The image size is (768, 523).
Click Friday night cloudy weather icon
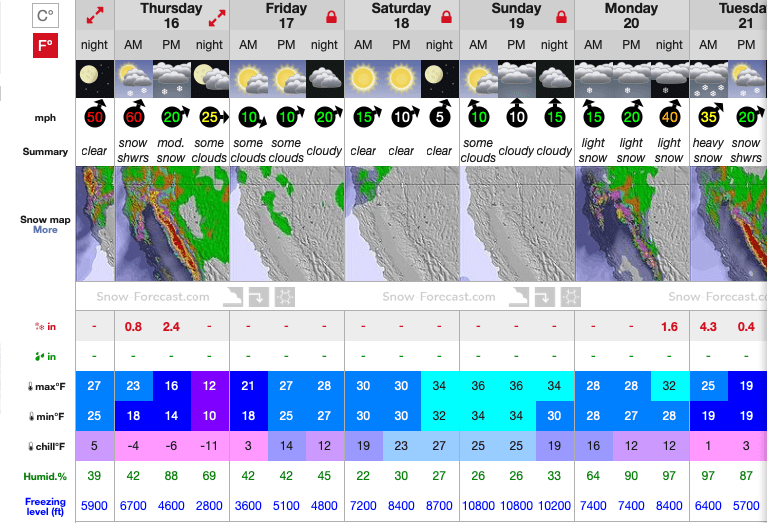(x=325, y=79)
